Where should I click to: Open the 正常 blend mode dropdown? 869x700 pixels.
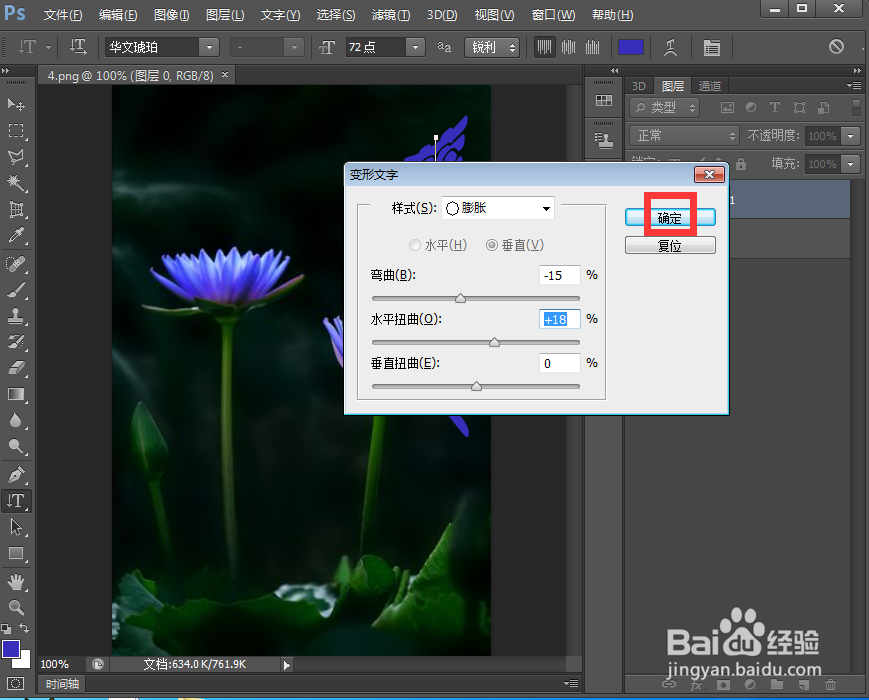coord(683,135)
